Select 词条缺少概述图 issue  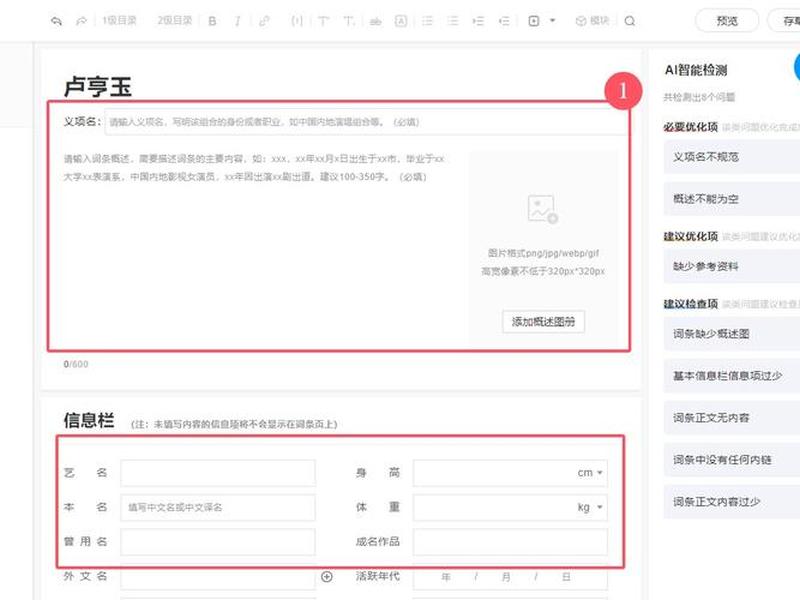pos(732,334)
